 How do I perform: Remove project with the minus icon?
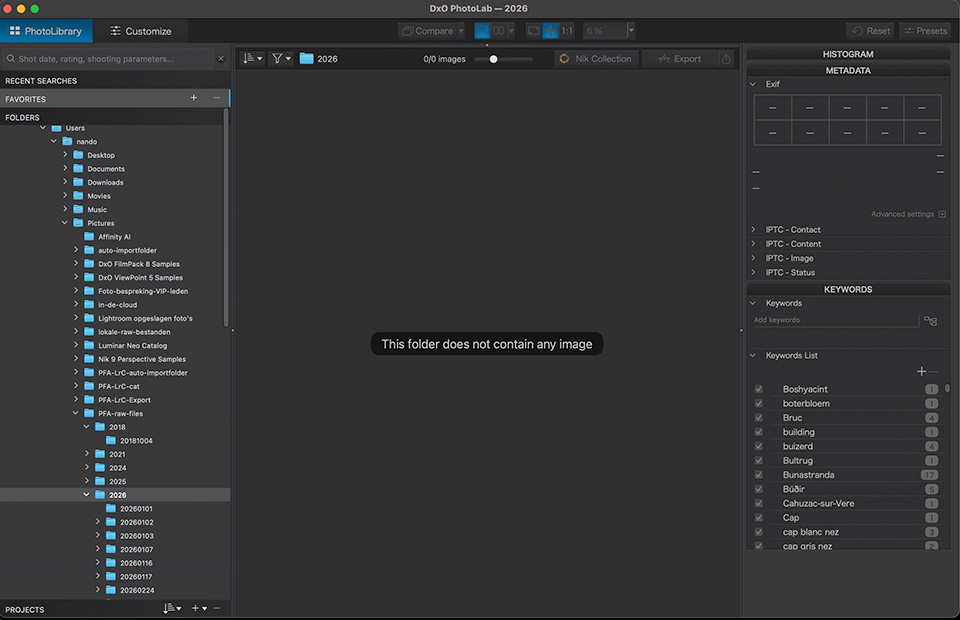tap(217, 608)
